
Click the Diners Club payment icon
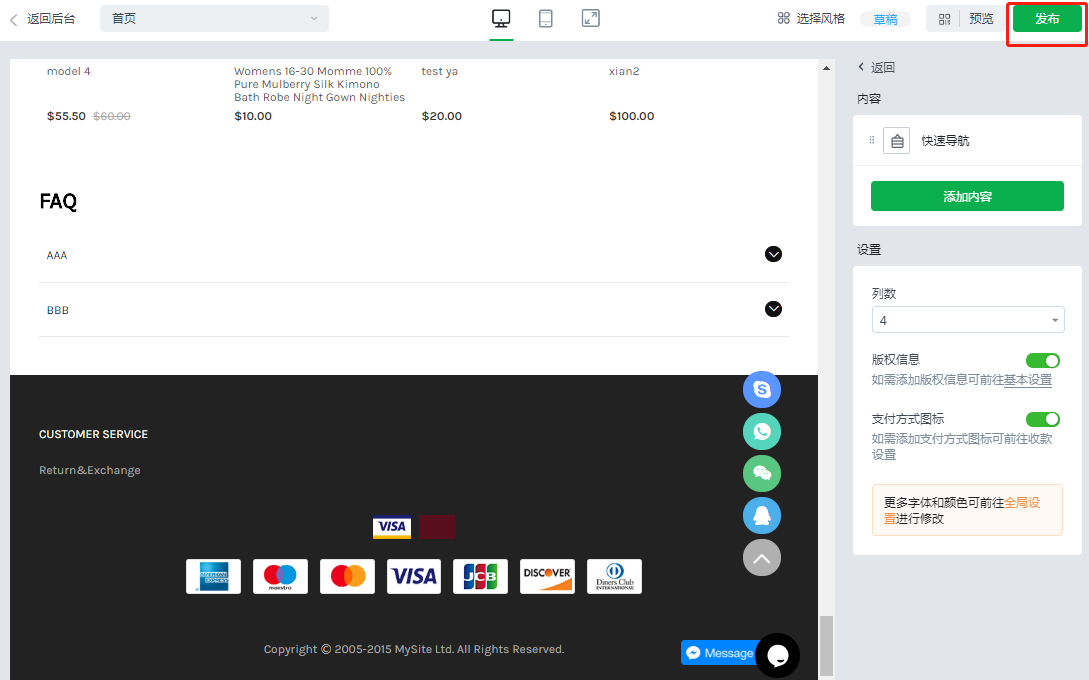(615, 577)
